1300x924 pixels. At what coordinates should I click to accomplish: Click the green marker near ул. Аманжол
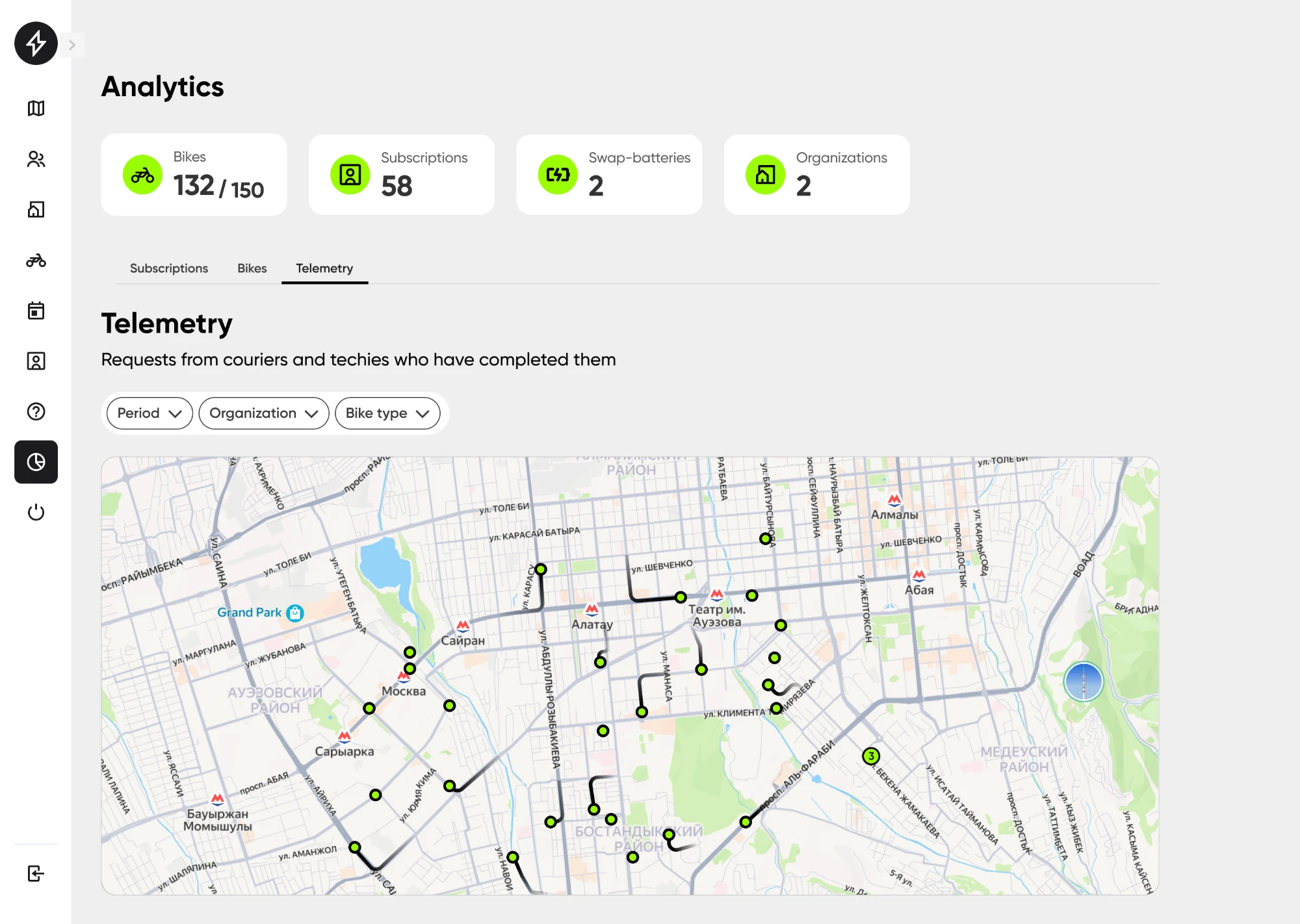[x=355, y=847]
